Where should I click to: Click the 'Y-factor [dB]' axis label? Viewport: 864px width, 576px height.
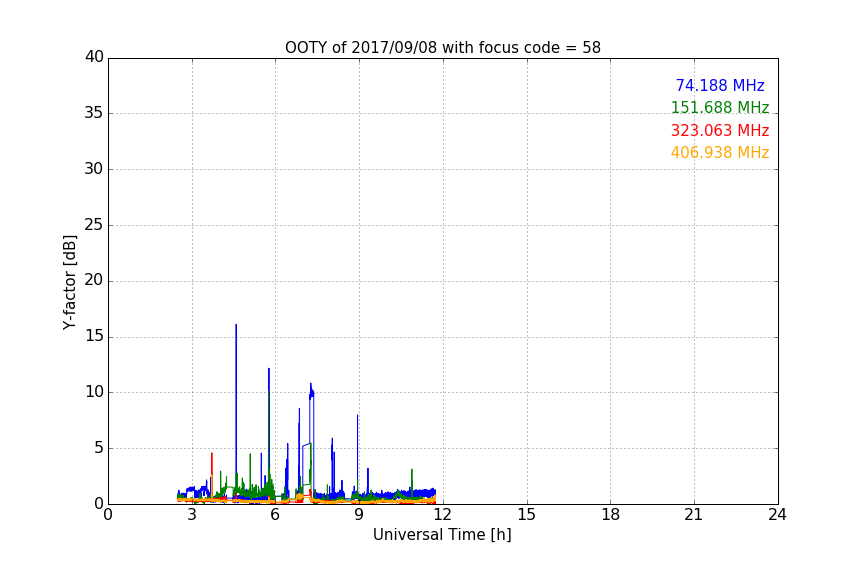[69, 282]
